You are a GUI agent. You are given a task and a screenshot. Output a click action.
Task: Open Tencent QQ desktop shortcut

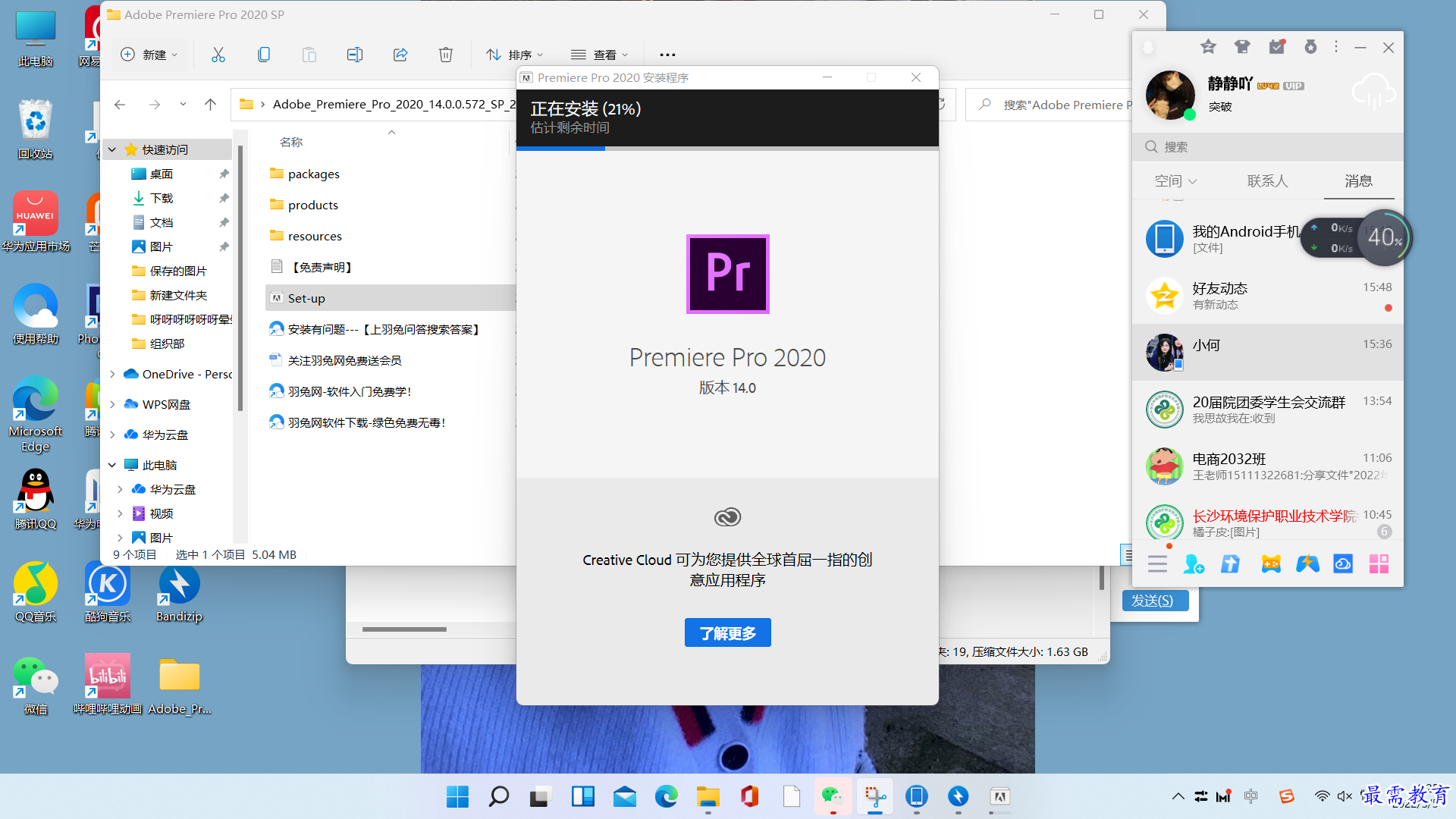click(x=36, y=500)
